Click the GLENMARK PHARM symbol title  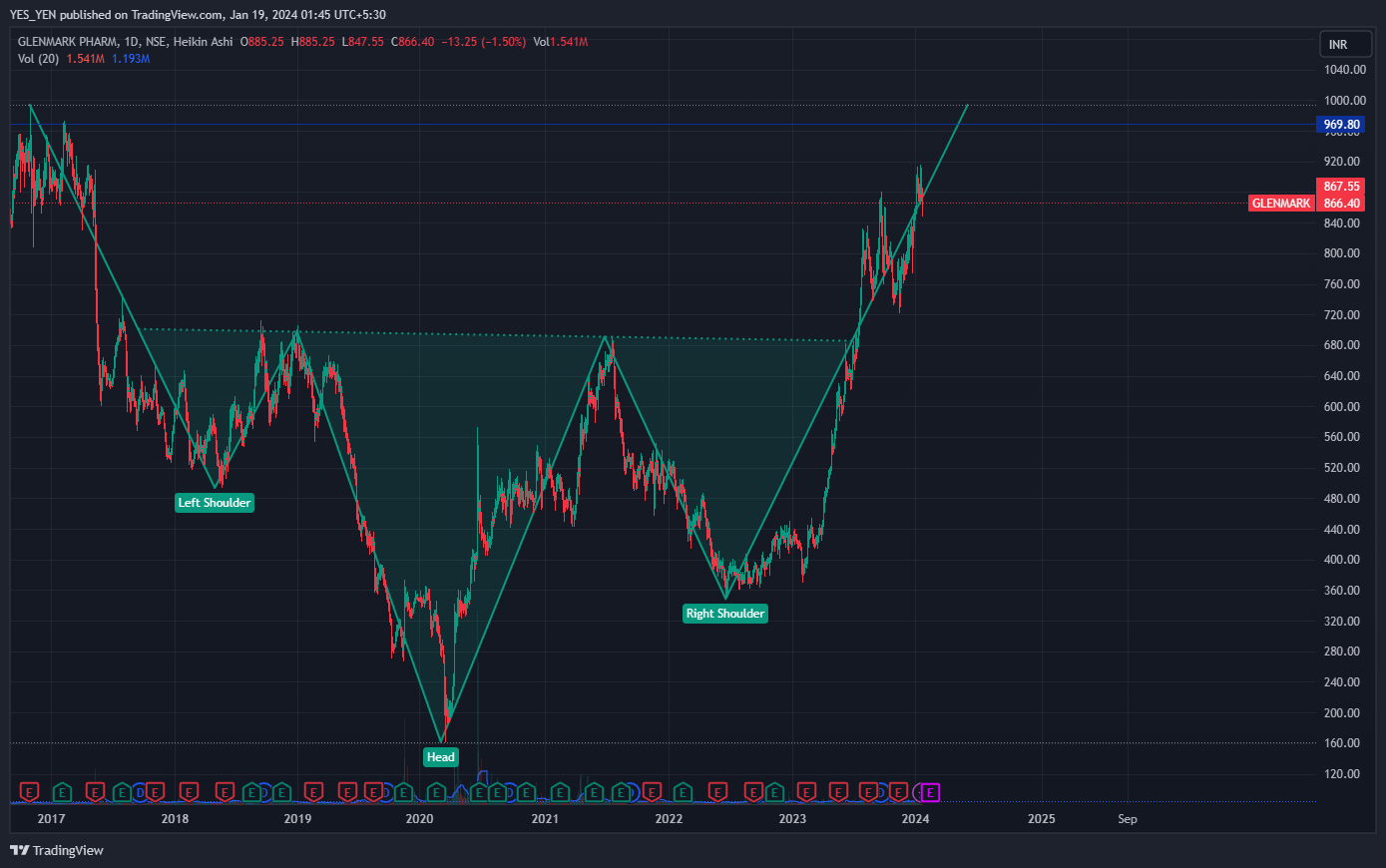pos(68,42)
